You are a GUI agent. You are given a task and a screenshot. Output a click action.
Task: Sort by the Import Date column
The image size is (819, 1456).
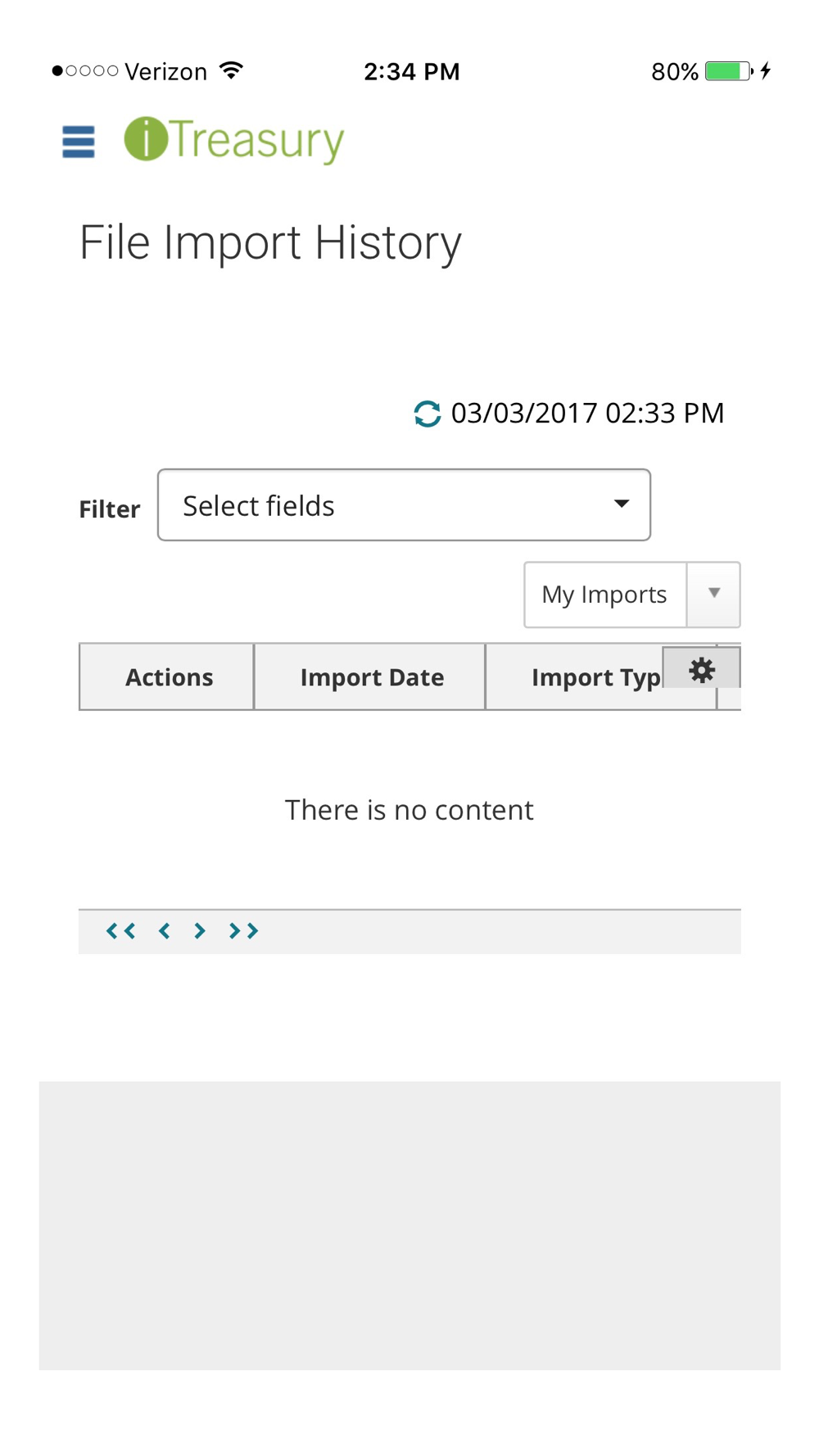[x=370, y=676]
